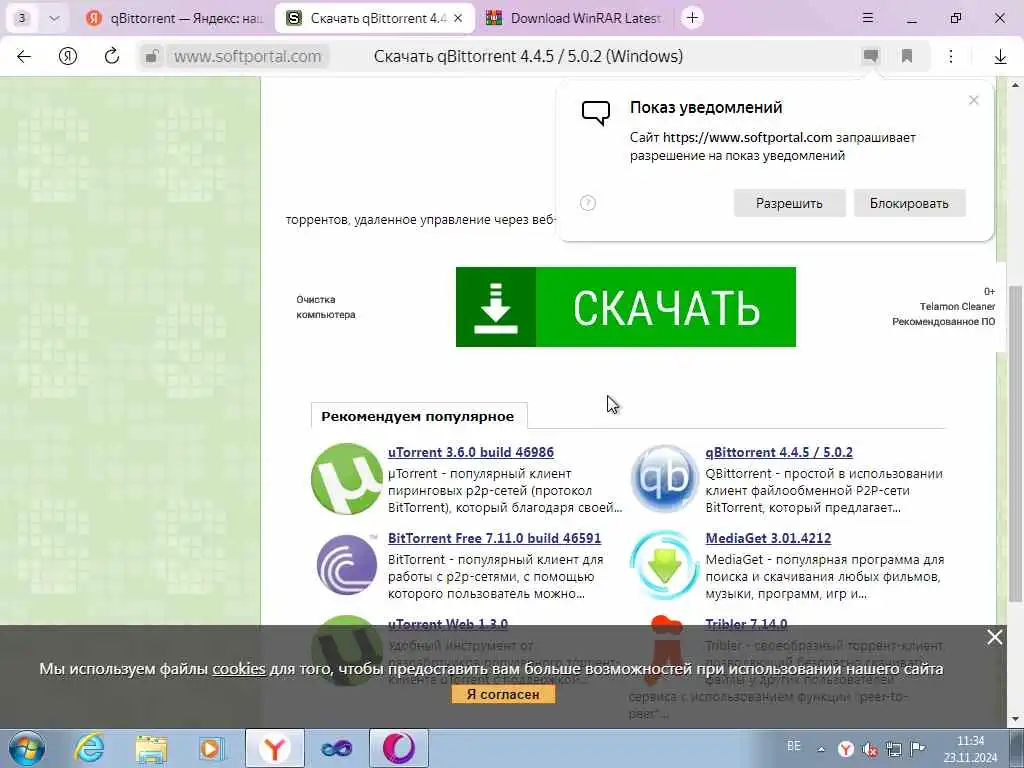This screenshot has width=1024, height=768.
Task: Open a new tab with plus button
Action: [692, 18]
